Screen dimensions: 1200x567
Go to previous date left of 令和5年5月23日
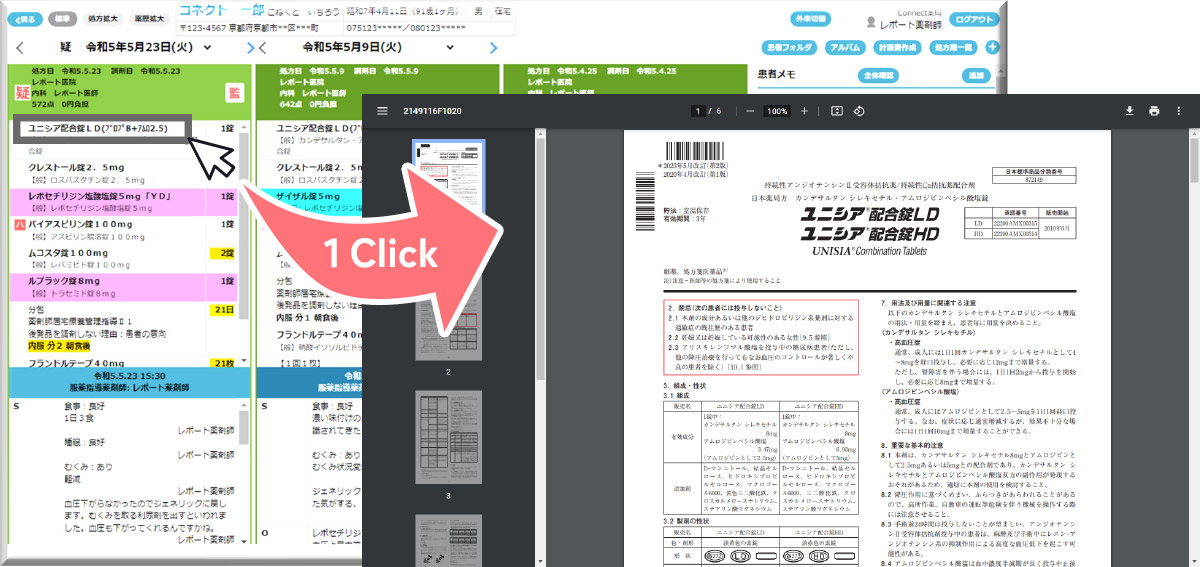(21, 47)
